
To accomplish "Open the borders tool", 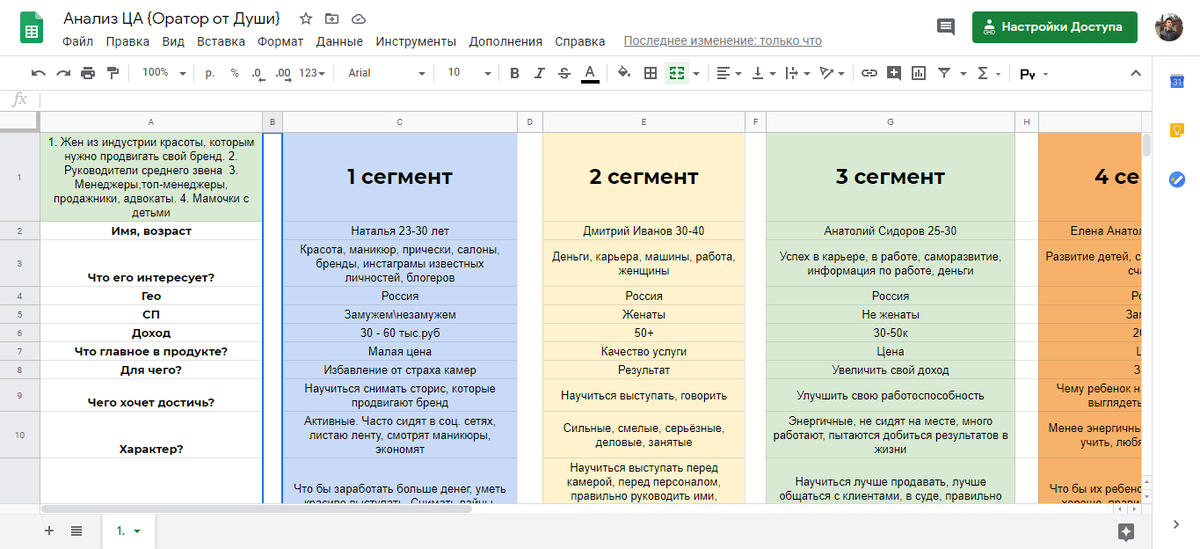I will pyautogui.click(x=650, y=73).
